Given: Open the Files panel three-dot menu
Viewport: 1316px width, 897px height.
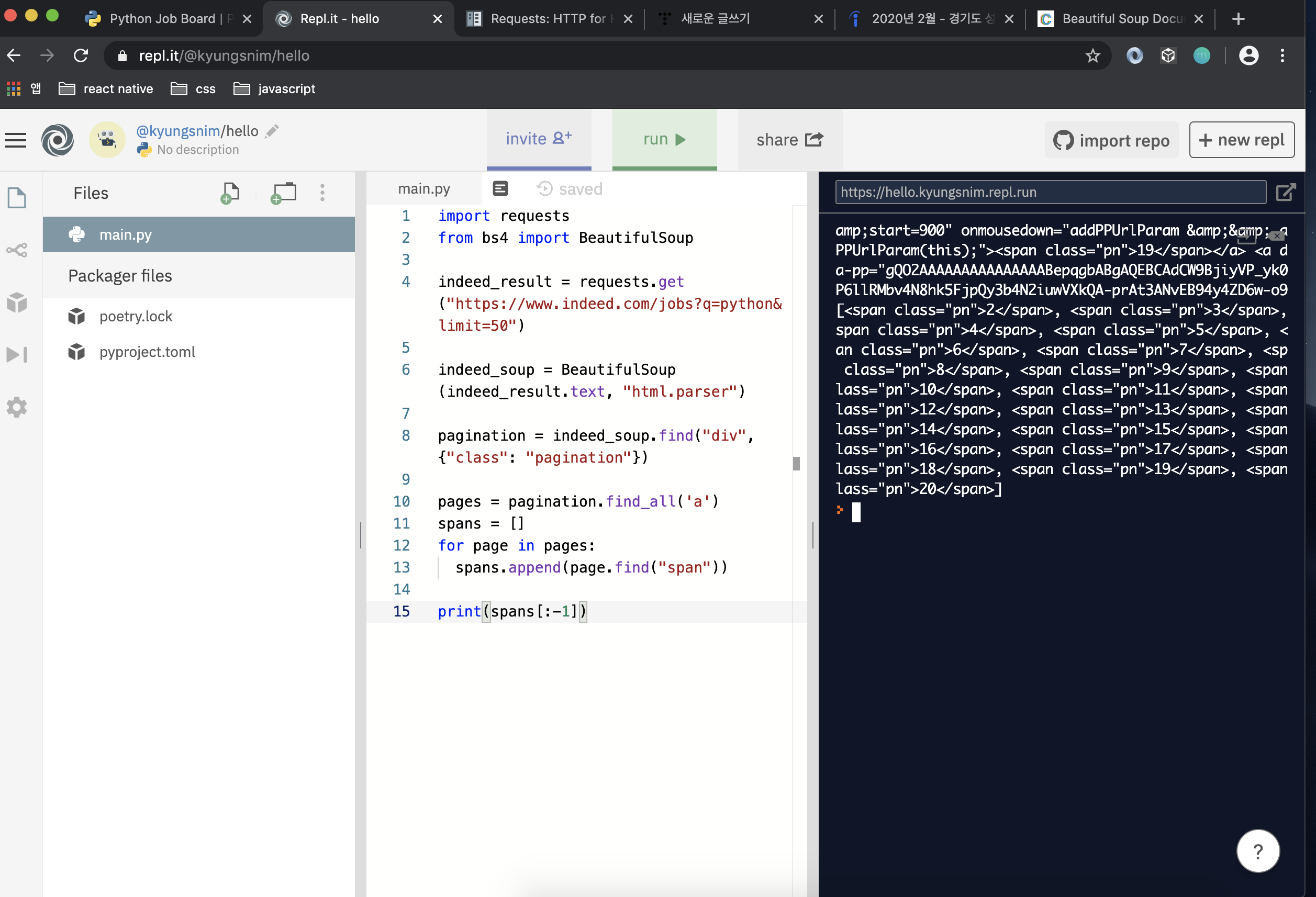Looking at the screenshot, I should tap(322, 193).
